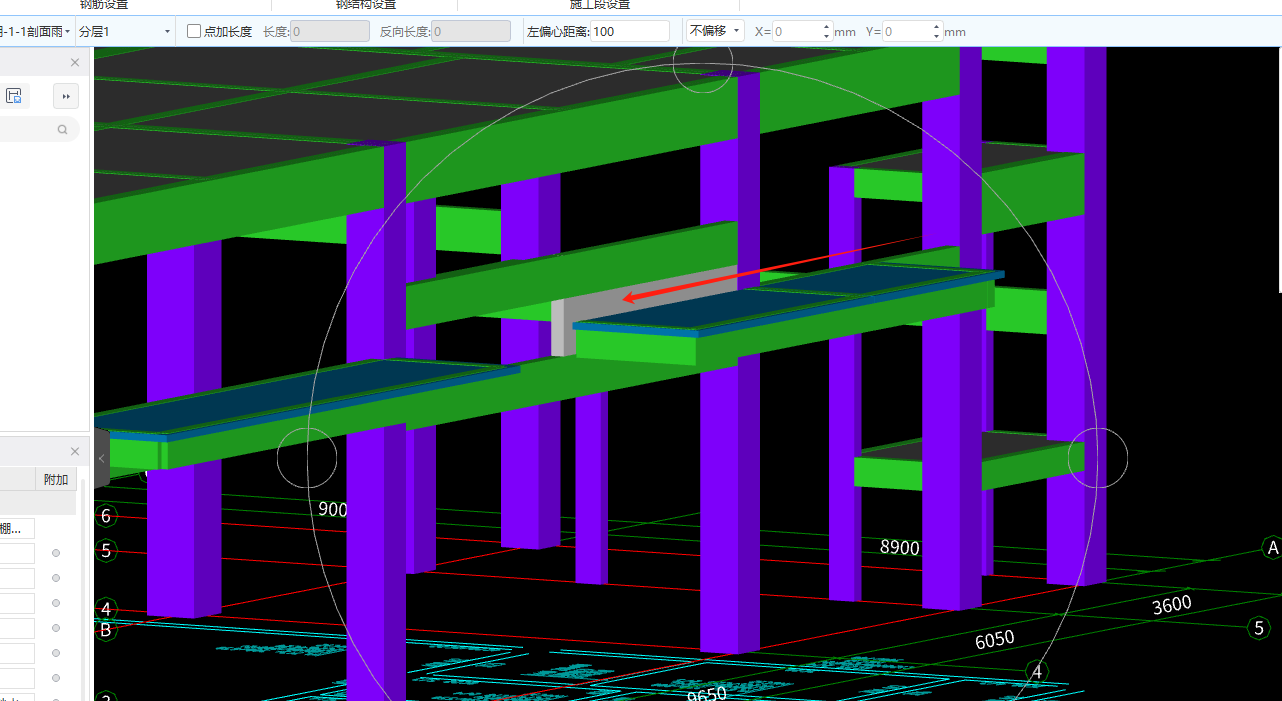Decrease Y offset with down stepper arrow

[x=937, y=37]
